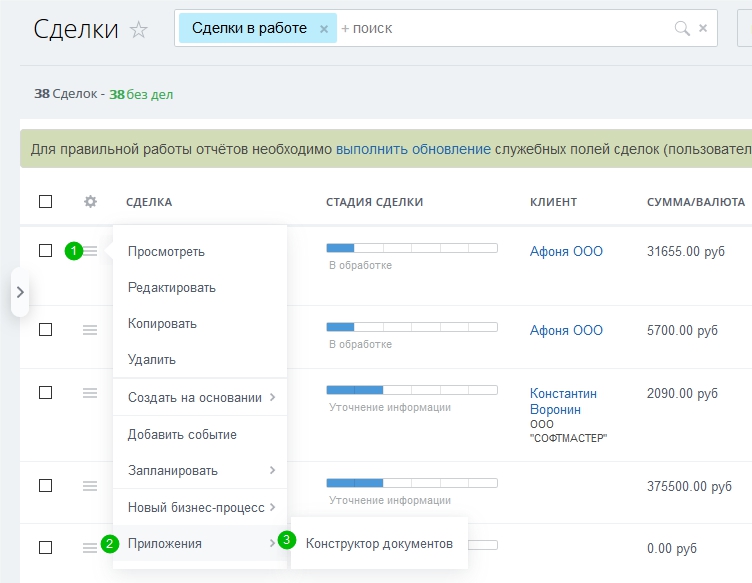Click the favorites star next to Сделки
Image resolution: width=752 pixels, height=583 pixels.
point(139,30)
